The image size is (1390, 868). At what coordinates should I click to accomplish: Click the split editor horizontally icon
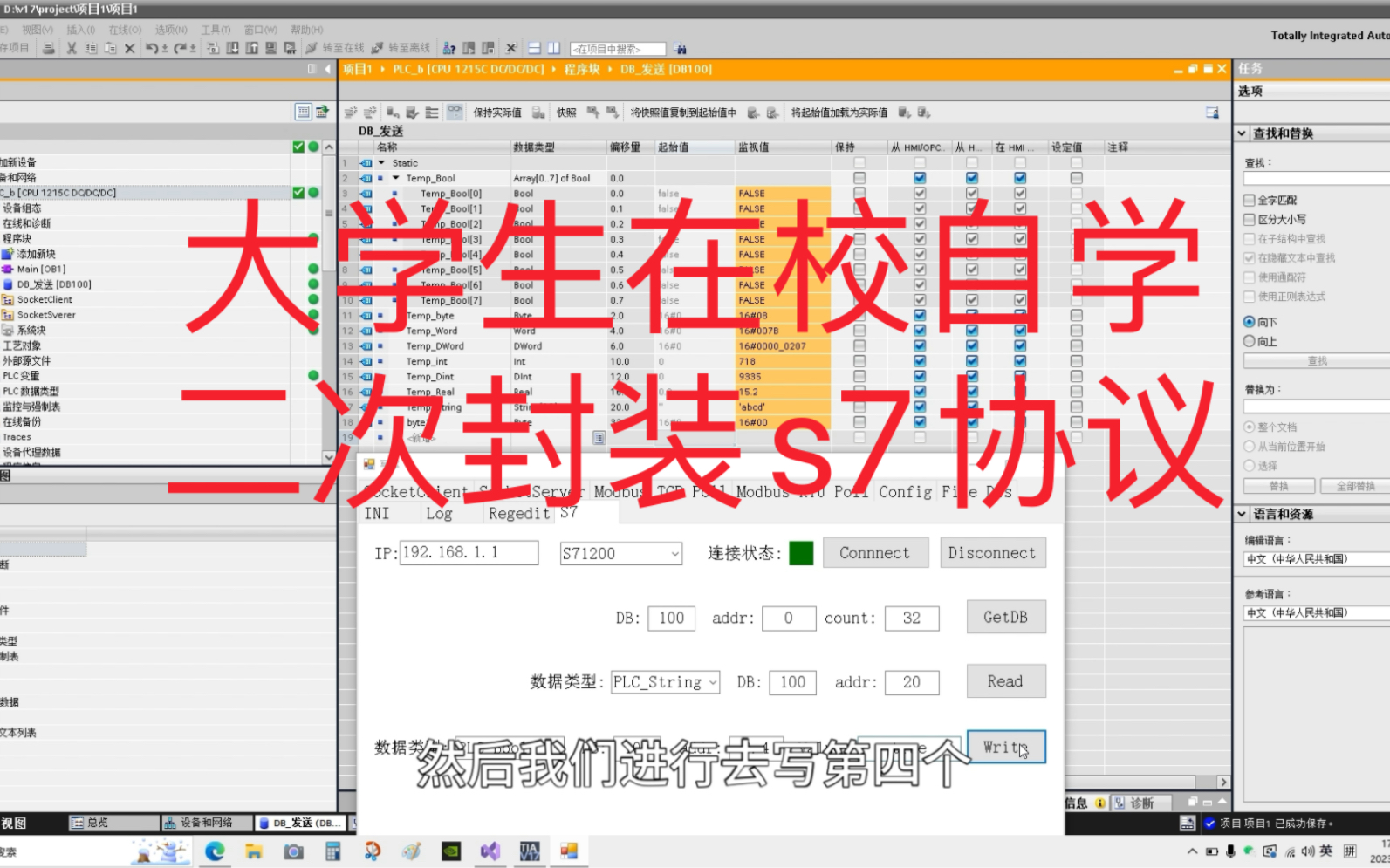[x=534, y=49]
